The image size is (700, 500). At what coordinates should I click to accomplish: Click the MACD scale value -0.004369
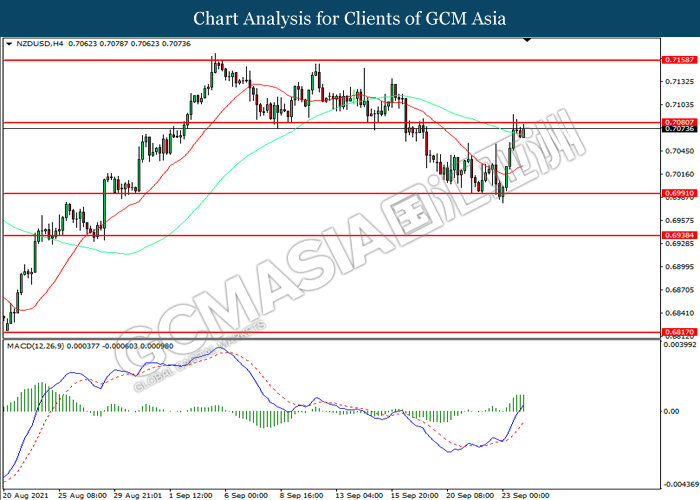[x=681, y=484]
